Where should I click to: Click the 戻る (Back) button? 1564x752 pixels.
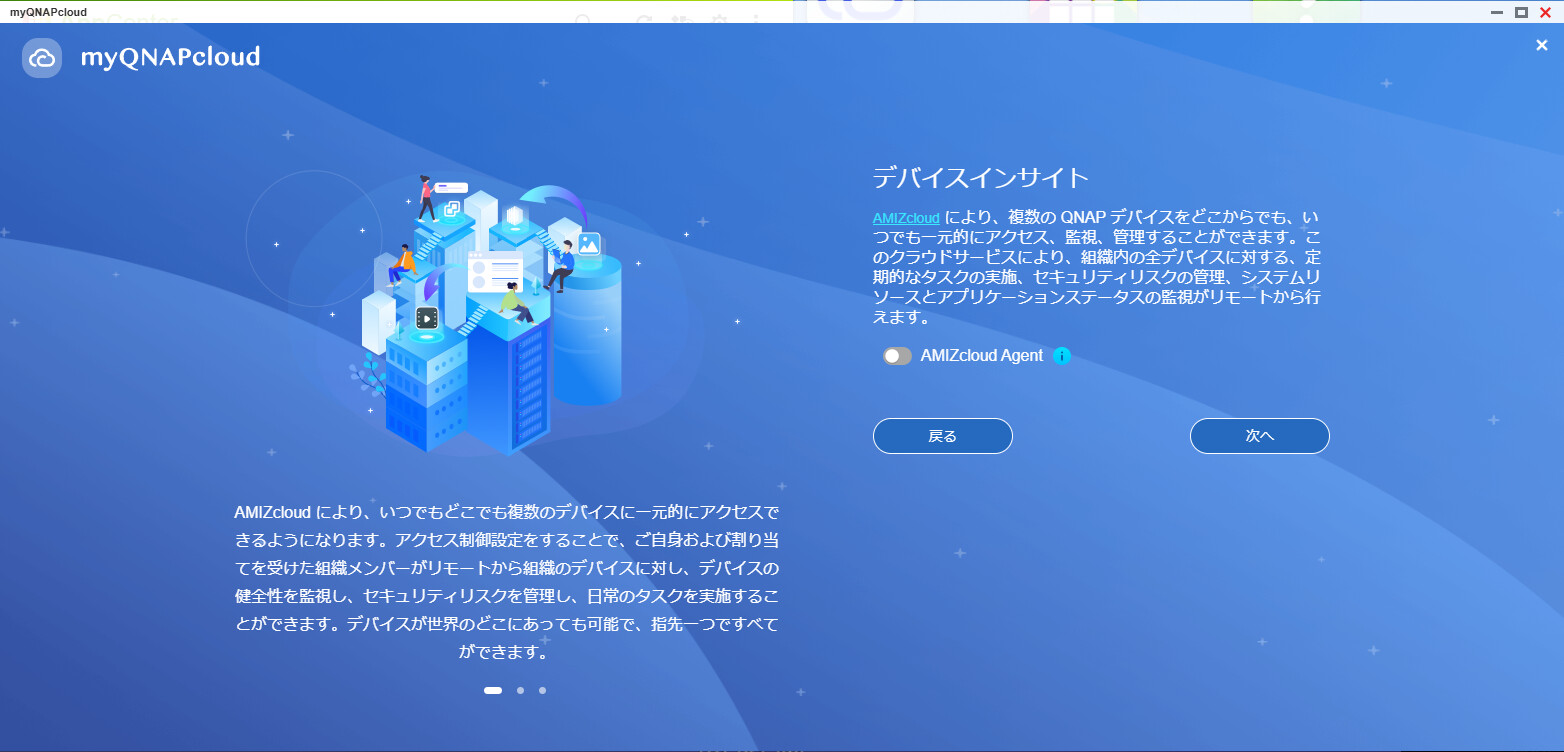(x=943, y=436)
